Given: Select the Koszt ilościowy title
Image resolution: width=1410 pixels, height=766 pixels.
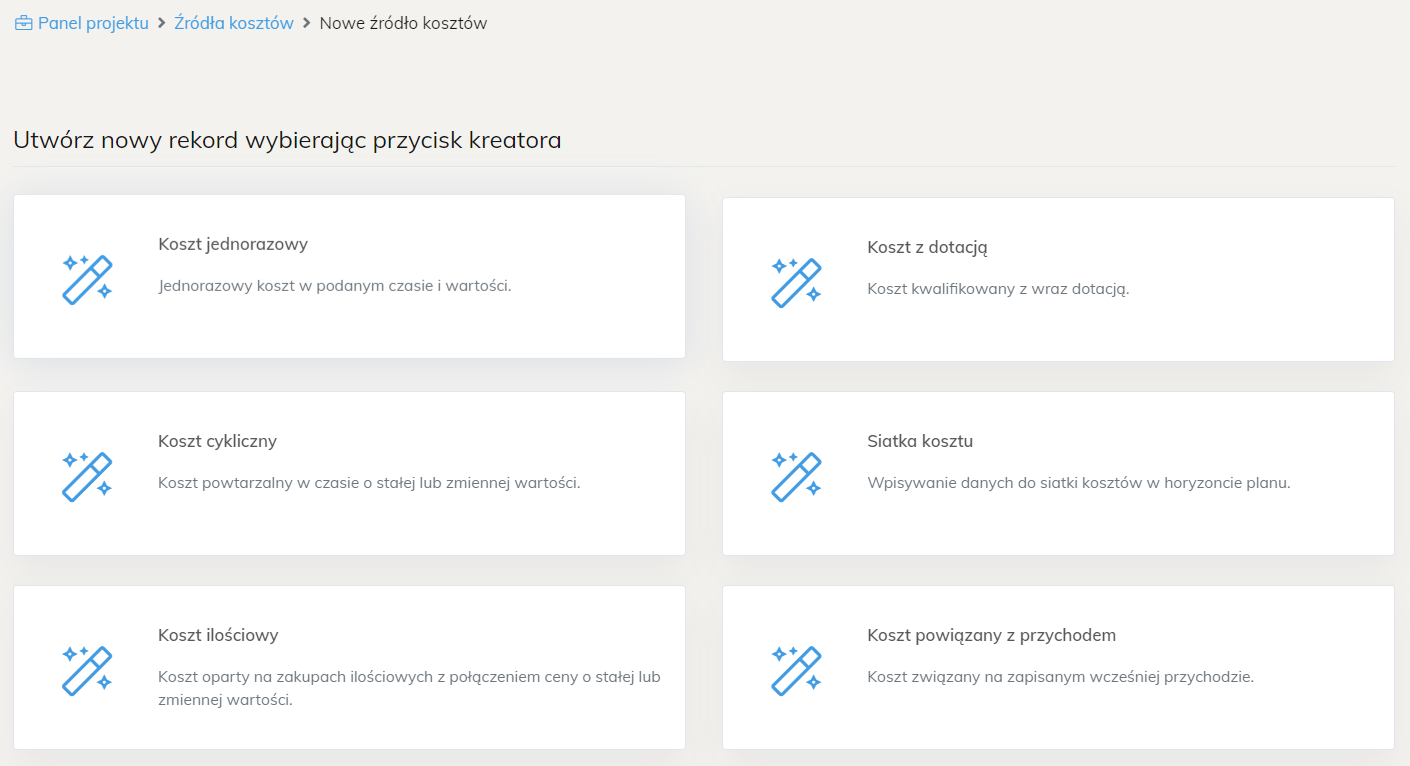Looking at the screenshot, I should point(218,635).
